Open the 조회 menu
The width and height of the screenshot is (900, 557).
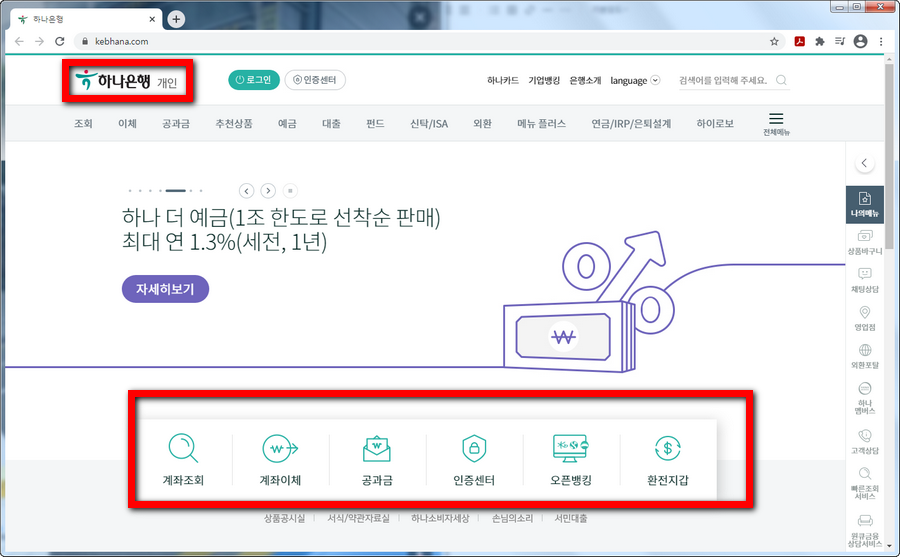pyautogui.click(x=83, y=123)
